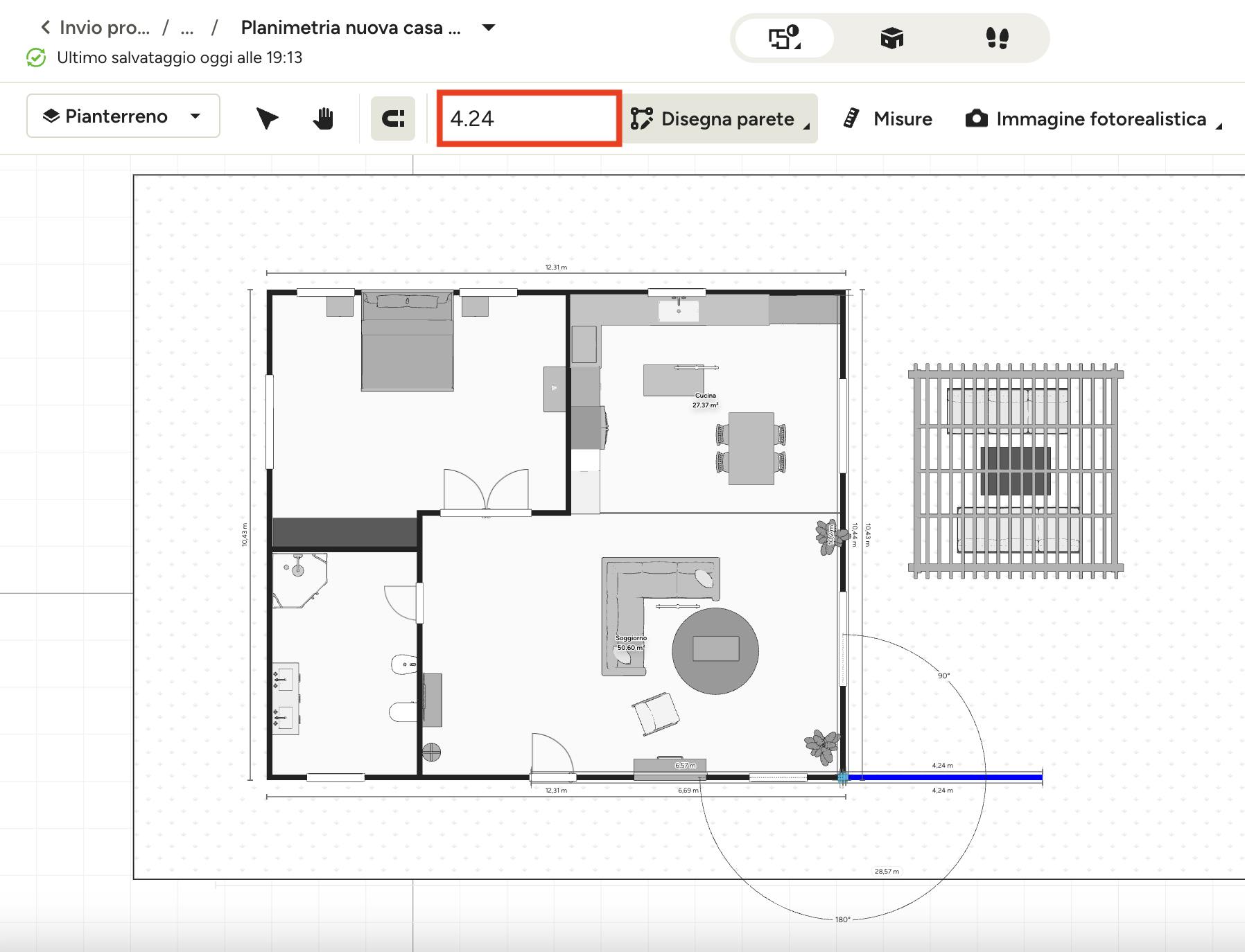Click the Misure ruler icon
Viewport: 1245px width, 952px height.
[x=851, y=118]
